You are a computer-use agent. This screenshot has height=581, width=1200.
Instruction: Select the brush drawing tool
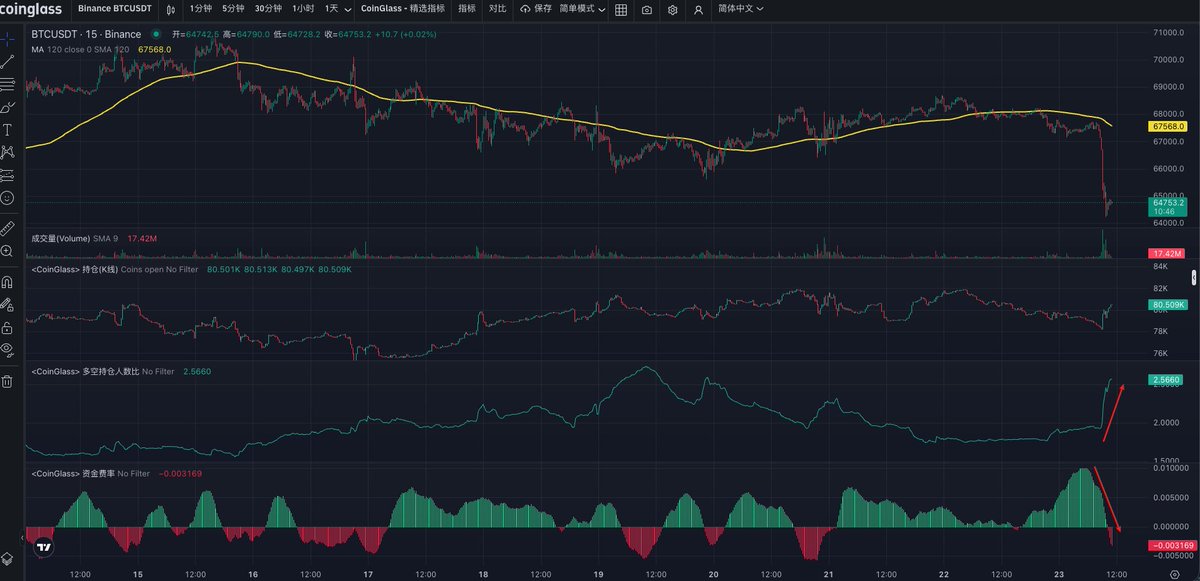point(8,107)
